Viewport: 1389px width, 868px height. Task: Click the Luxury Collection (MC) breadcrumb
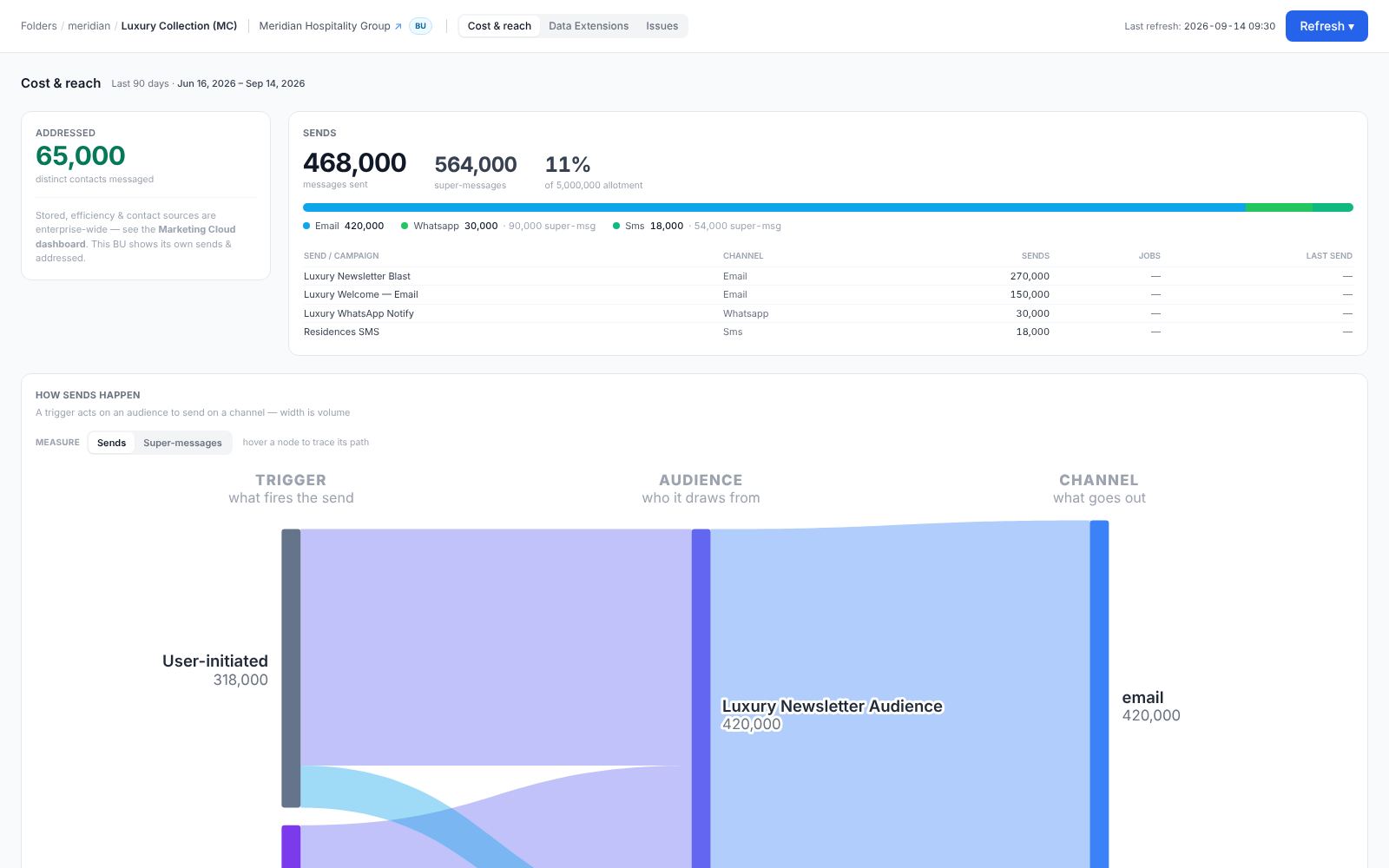pyautogui.click(x=179, y=26)
